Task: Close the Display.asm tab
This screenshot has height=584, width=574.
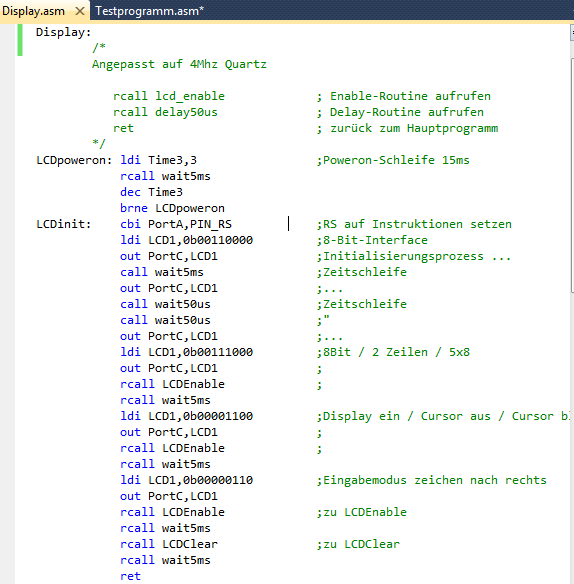Action: (x=80, y=11)
